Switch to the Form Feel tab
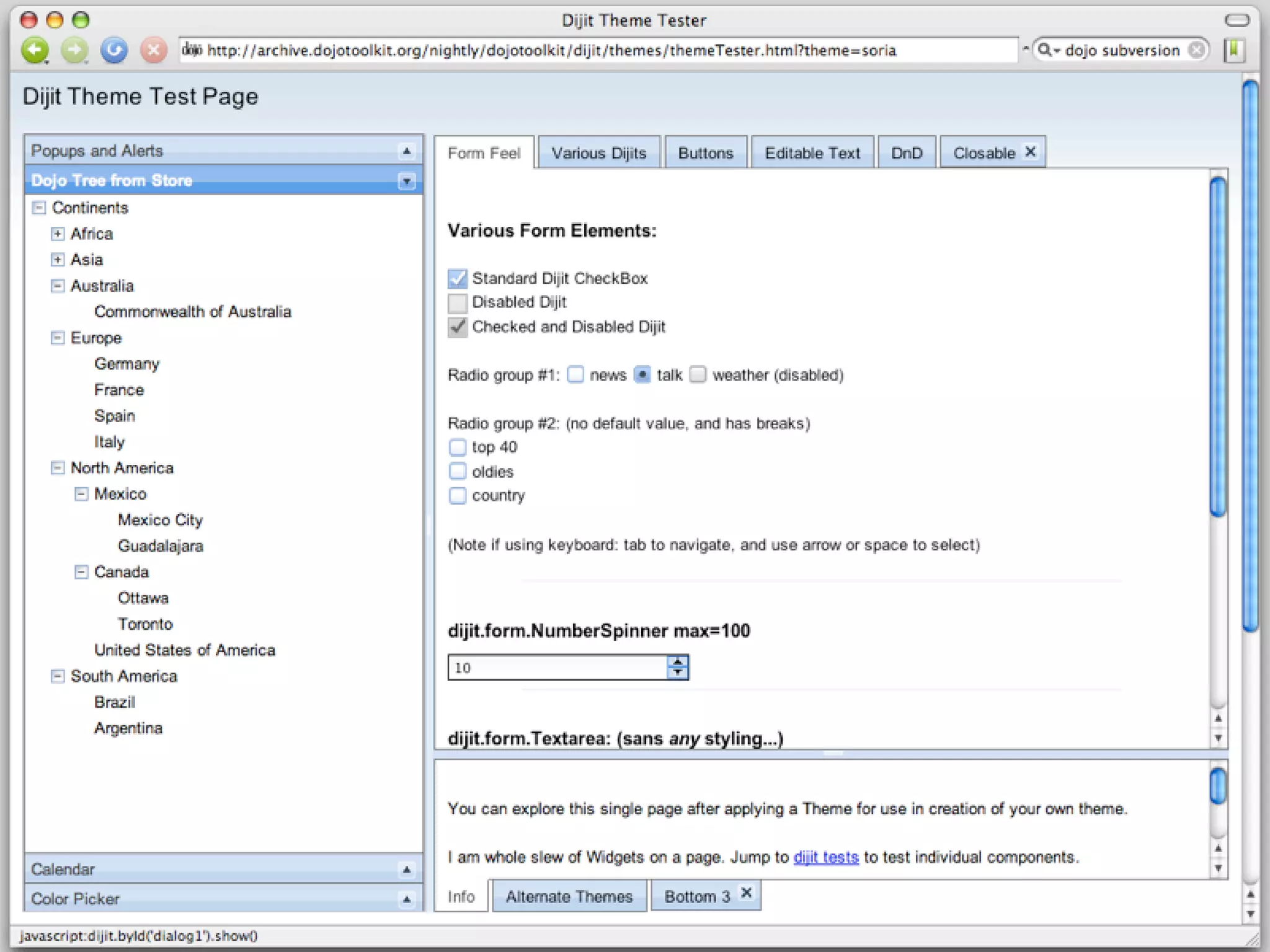The width and height of the screenshot is (1270, 952). pyautogui.click(x=484, y=153)
